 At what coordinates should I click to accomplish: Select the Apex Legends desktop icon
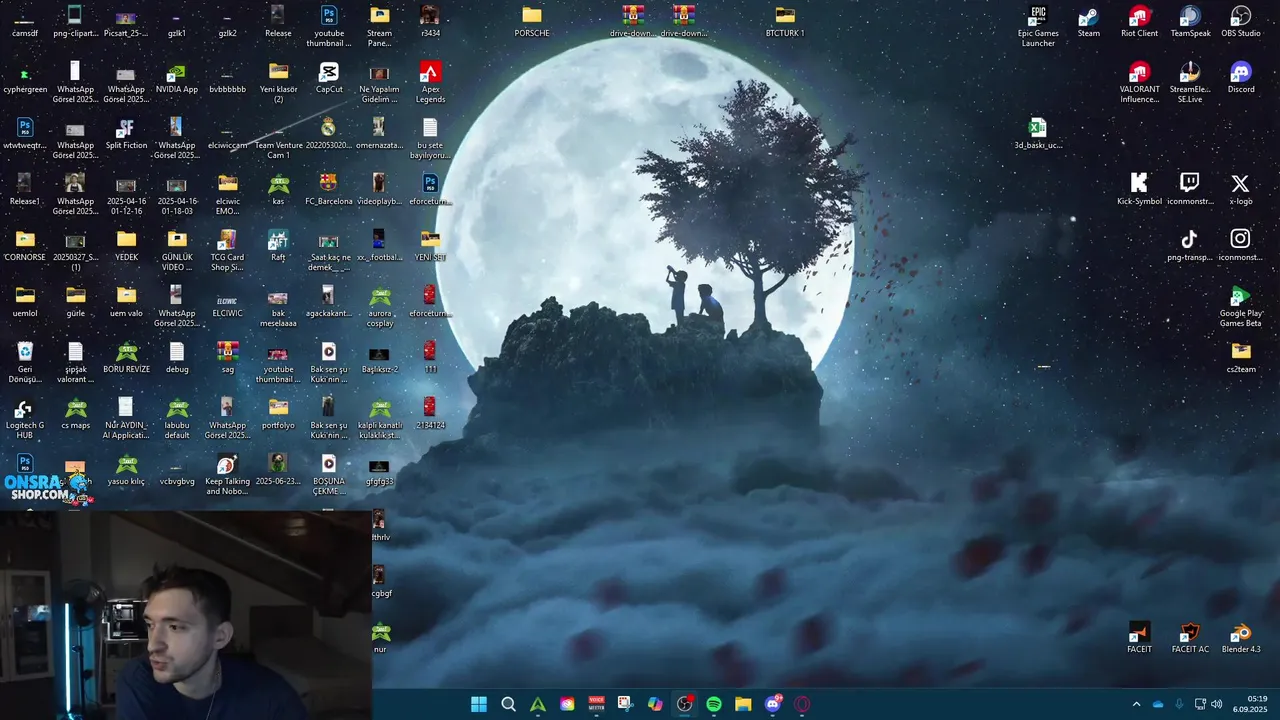tap(430, 82)
